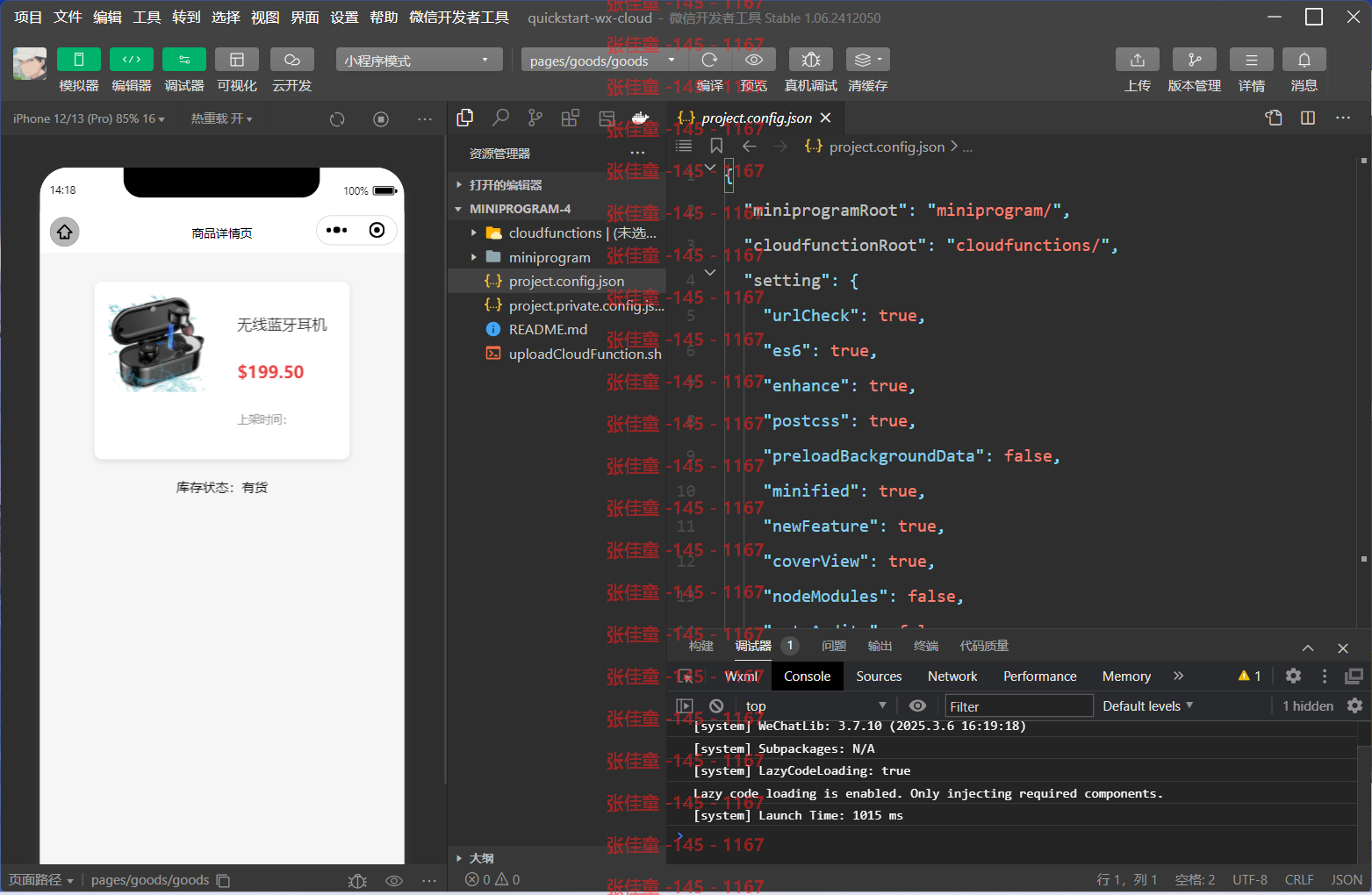
Task: Toggle the editor bookmark icon
Action: [x=716, y=147]
